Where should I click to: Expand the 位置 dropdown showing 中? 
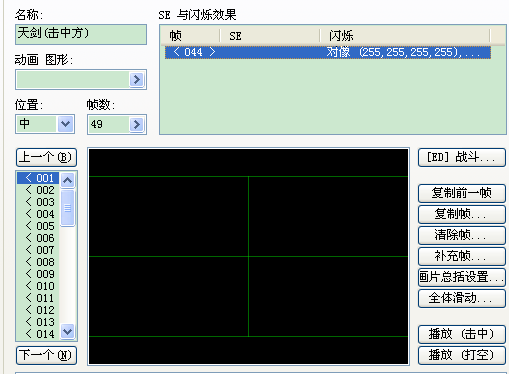coord(65,124)
